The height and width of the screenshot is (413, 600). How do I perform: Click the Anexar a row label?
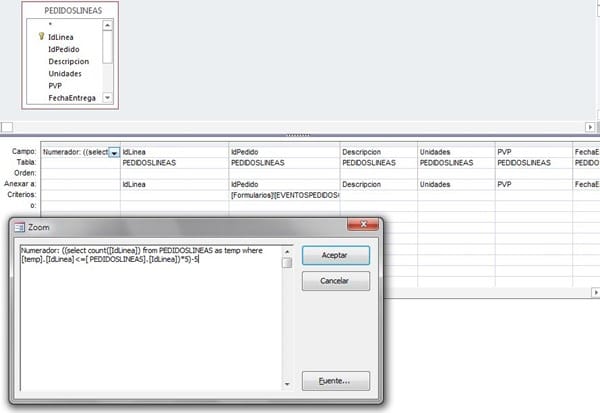click(20, 184)
